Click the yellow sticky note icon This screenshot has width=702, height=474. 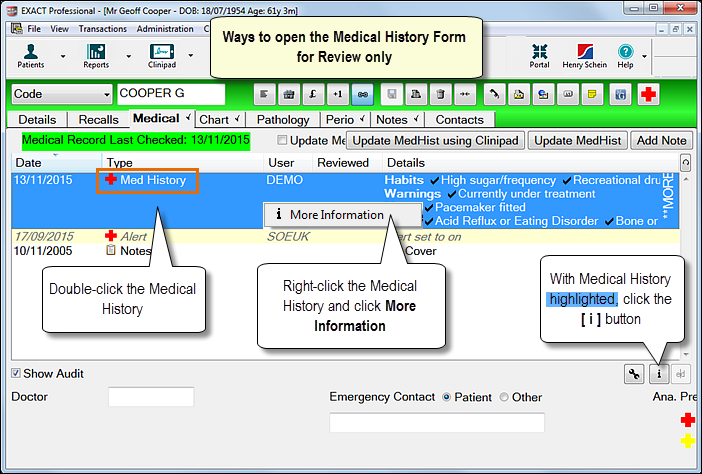pos(592,94)
